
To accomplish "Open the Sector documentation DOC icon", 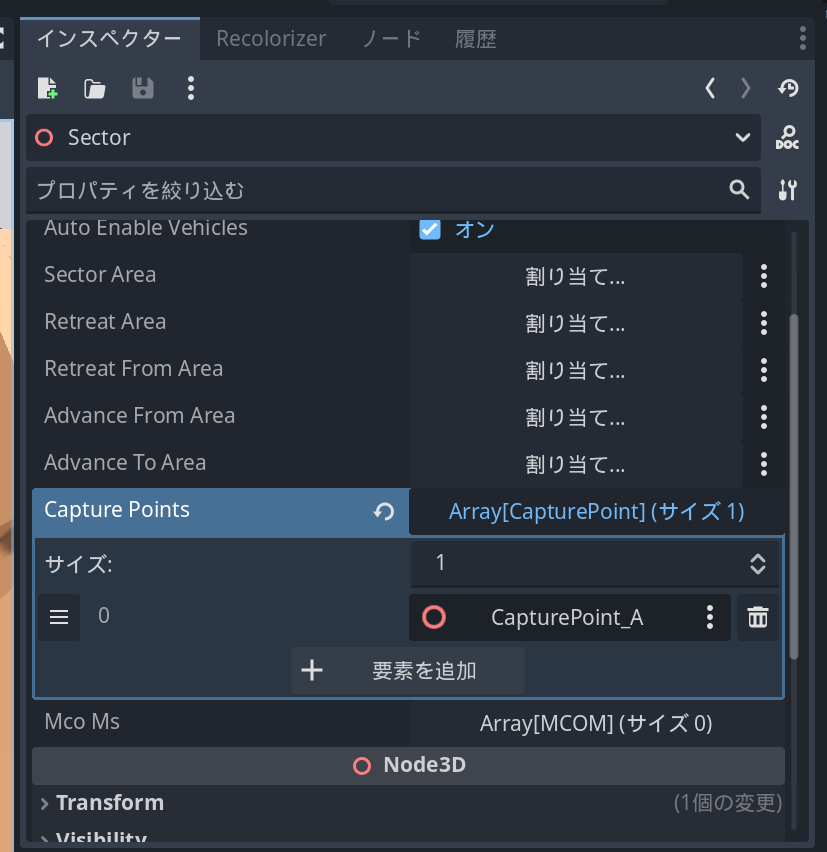I will 787,138.
